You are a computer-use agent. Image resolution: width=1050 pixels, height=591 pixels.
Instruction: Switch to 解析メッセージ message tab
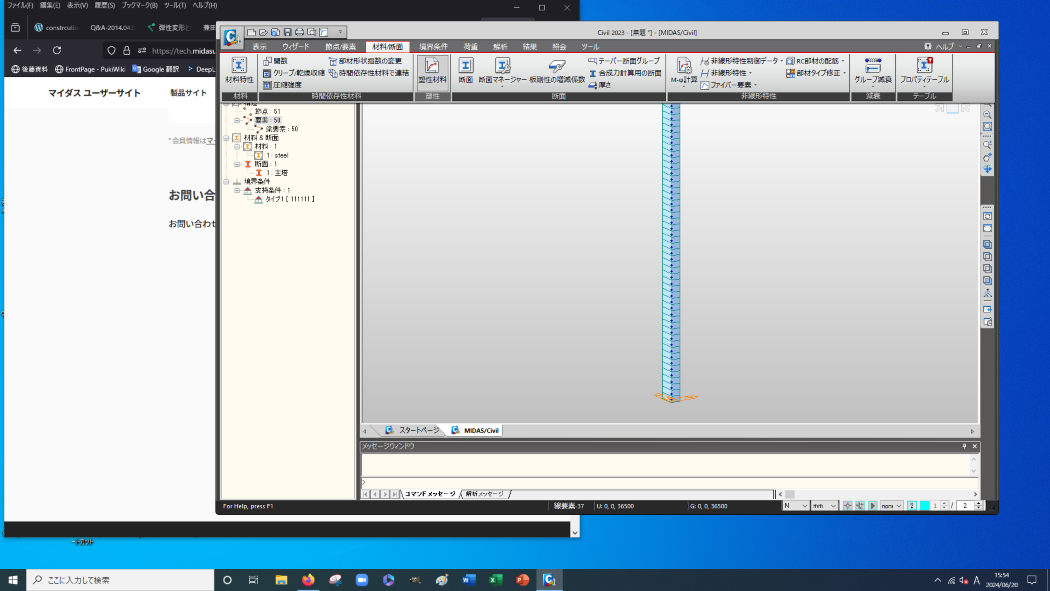(x=484, y=494)
